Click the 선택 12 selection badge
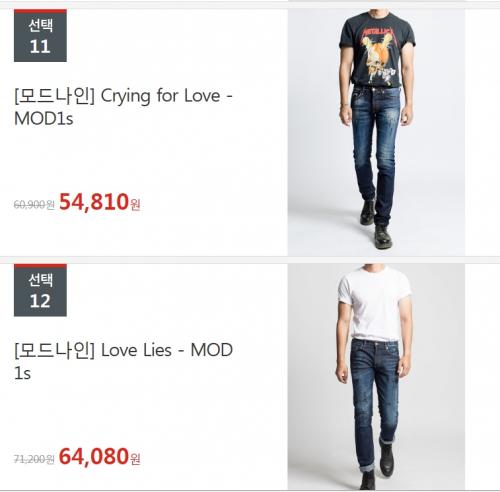This screenshot has width=500, height=492. tap(40, 290)
